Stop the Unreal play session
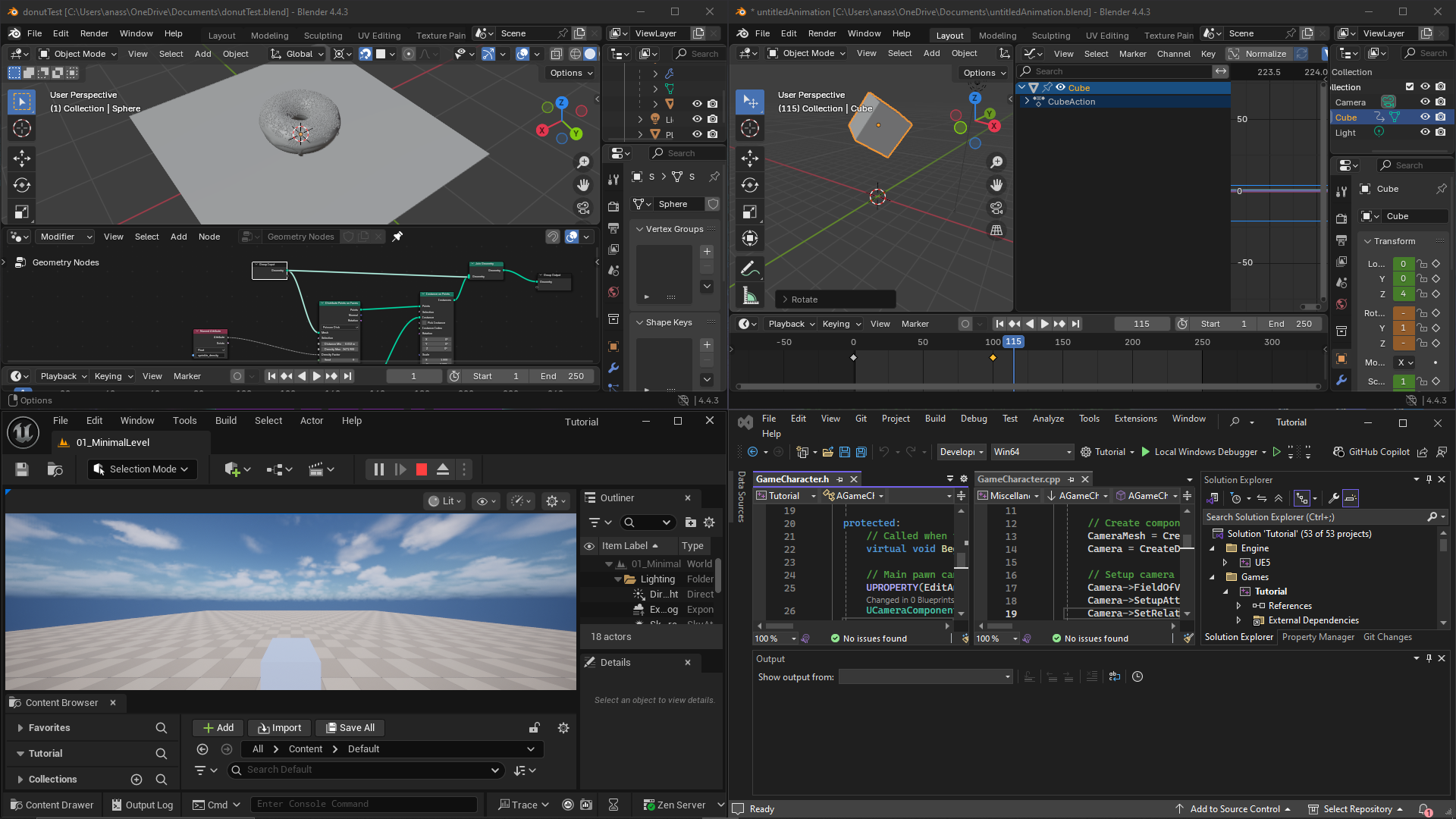This screenshot has height=819, width=1456. pos(422,469)
